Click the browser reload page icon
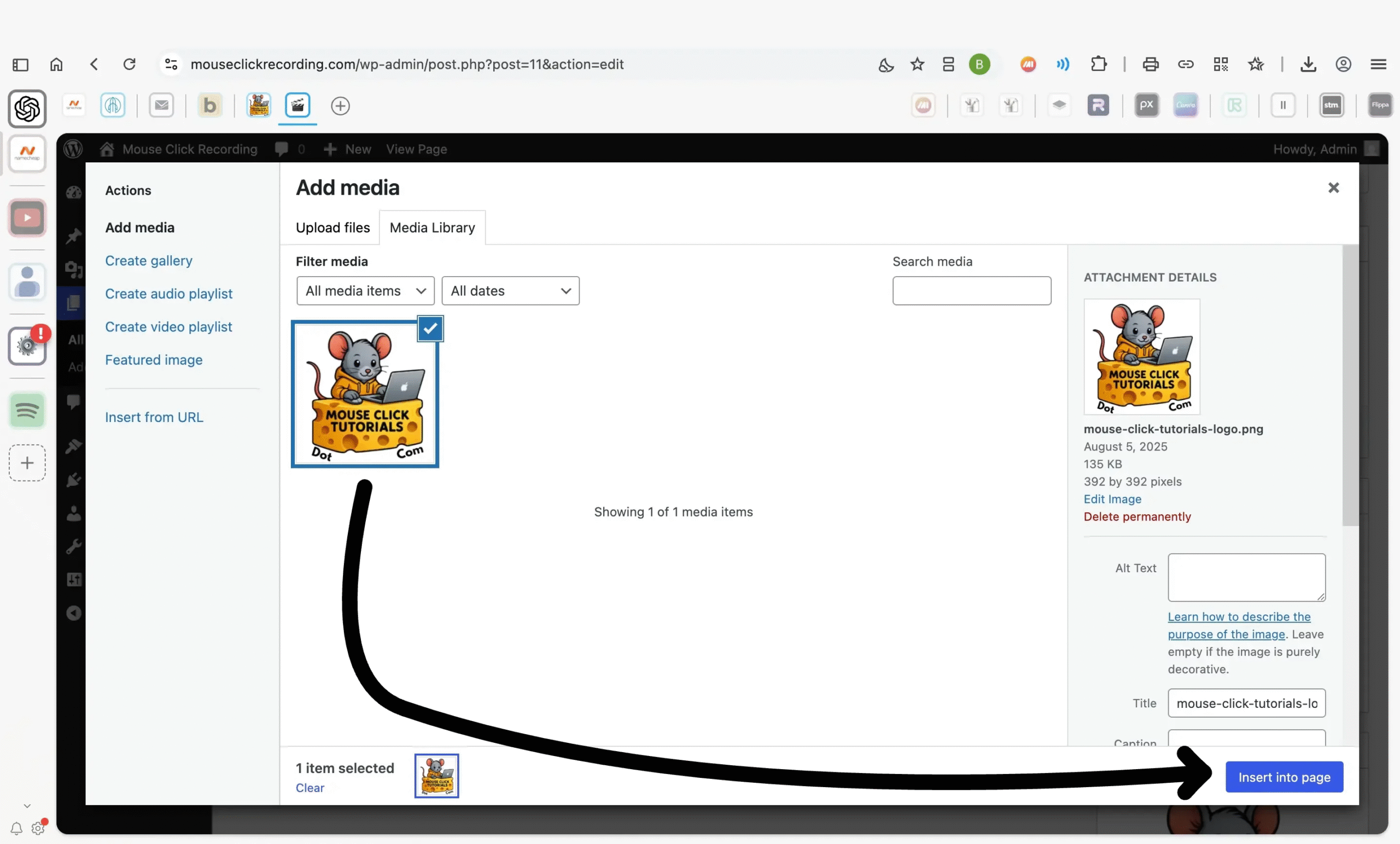The height and width of the screenshot is (844, 1400). (130, 64)
